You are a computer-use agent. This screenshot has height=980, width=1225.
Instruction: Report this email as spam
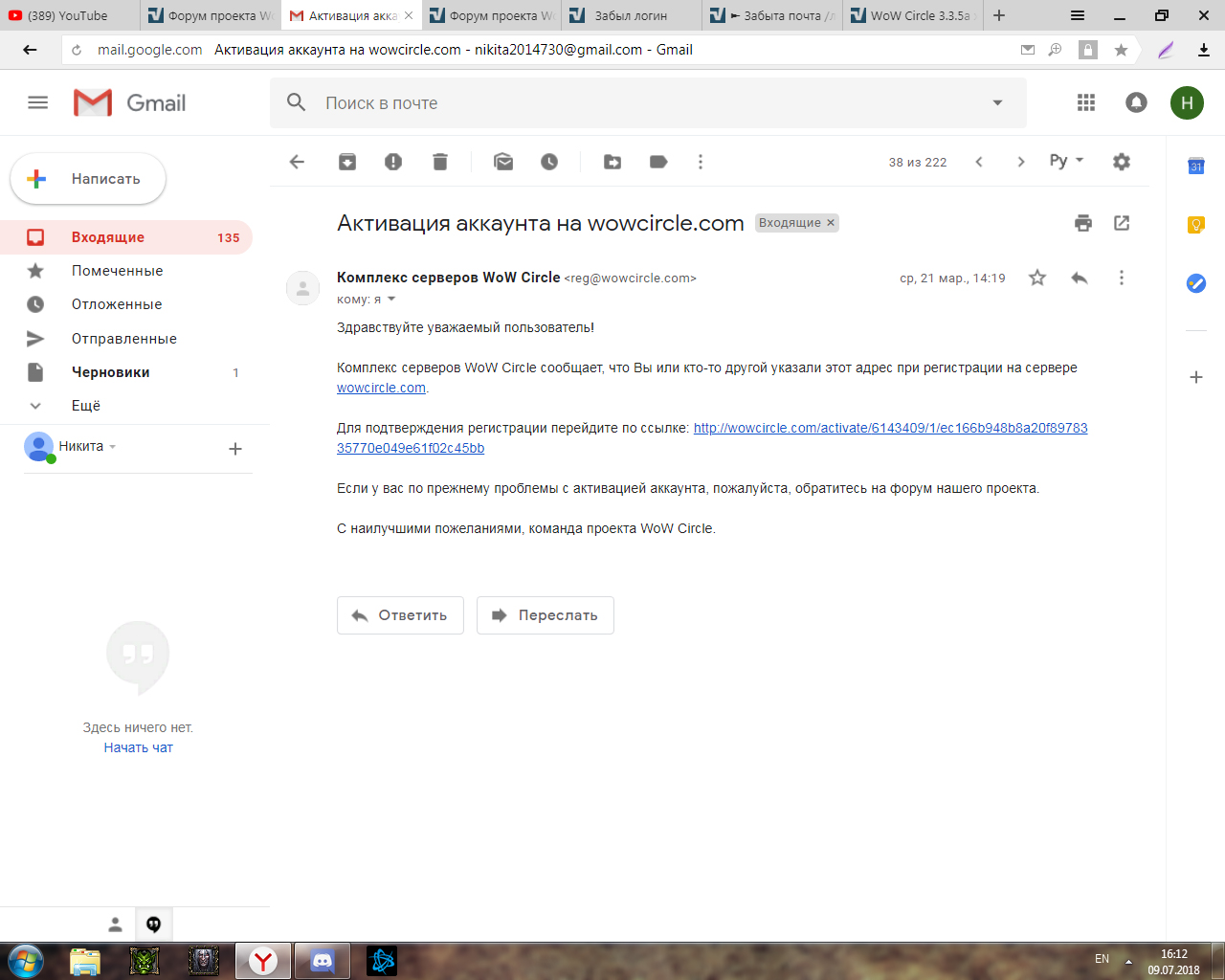coord(393,162)
